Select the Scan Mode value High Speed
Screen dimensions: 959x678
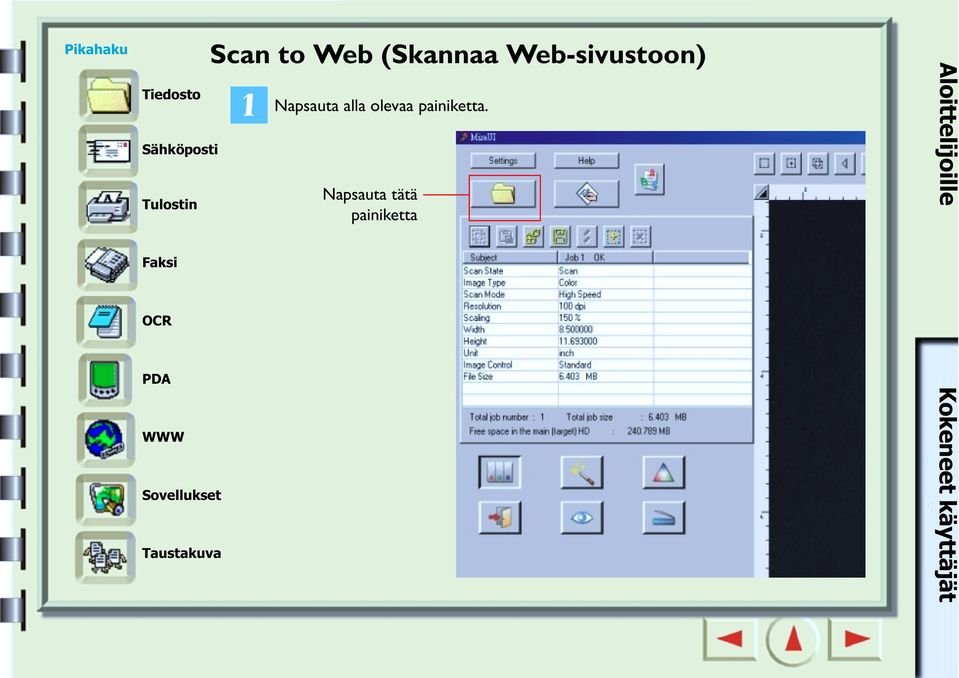pos(580,294)
